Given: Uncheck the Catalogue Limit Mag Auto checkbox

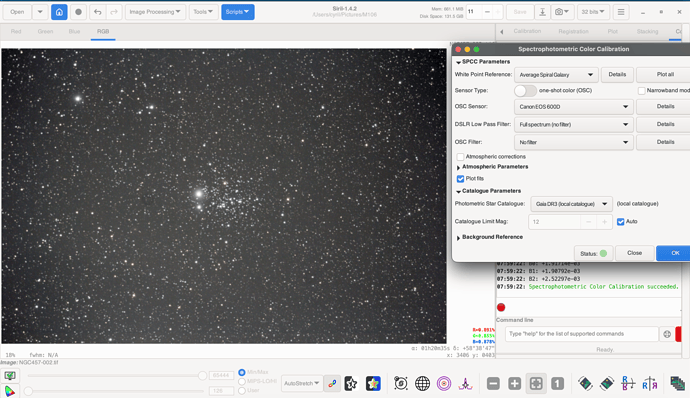Looking at the screenshot, I should (x=620, y=221).
